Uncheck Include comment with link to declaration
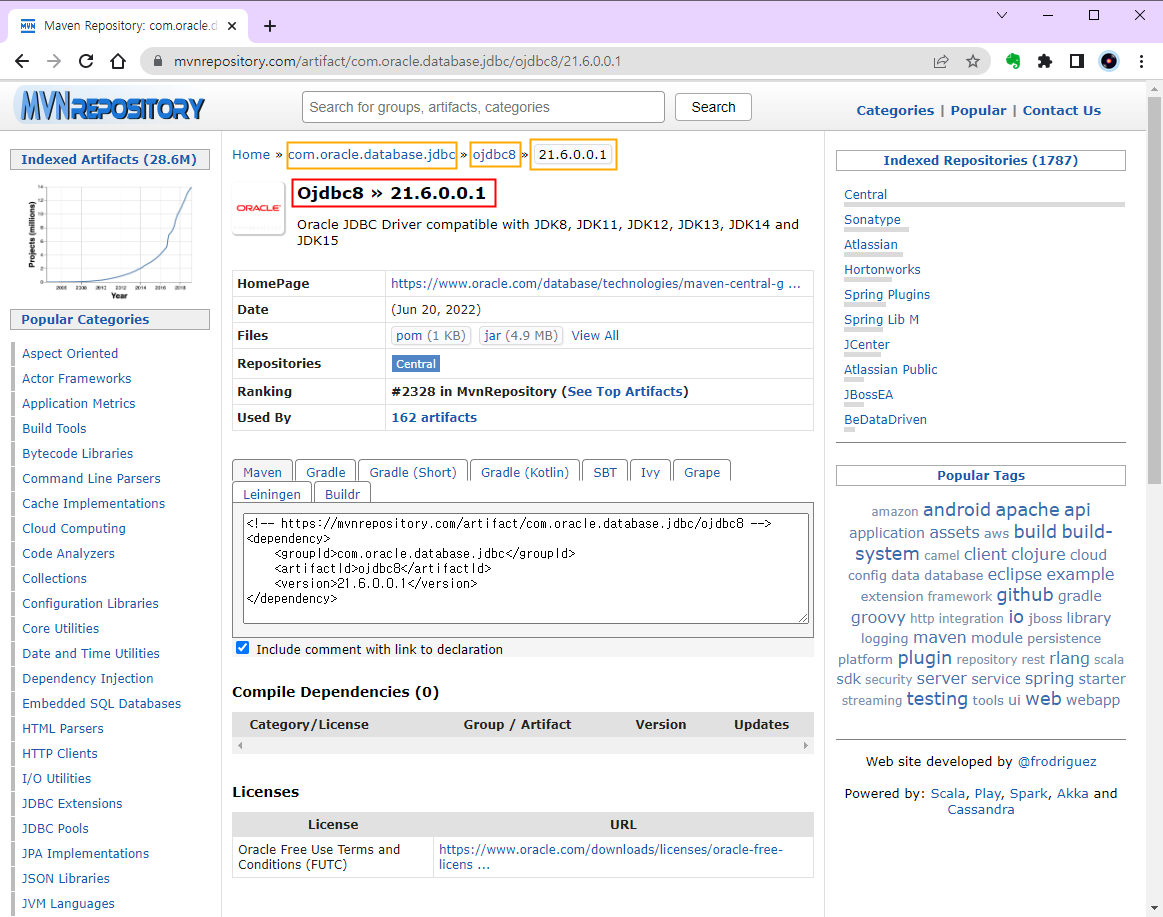 243,648
